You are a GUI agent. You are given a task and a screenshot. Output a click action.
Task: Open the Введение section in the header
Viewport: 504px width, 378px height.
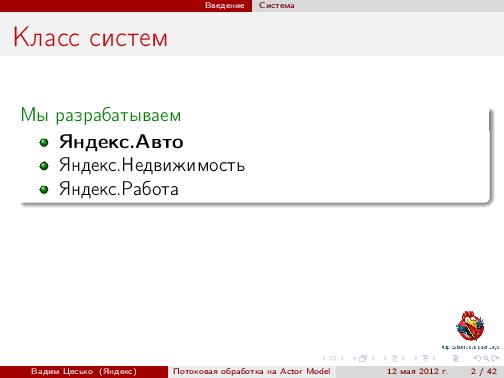pos(224,5)
